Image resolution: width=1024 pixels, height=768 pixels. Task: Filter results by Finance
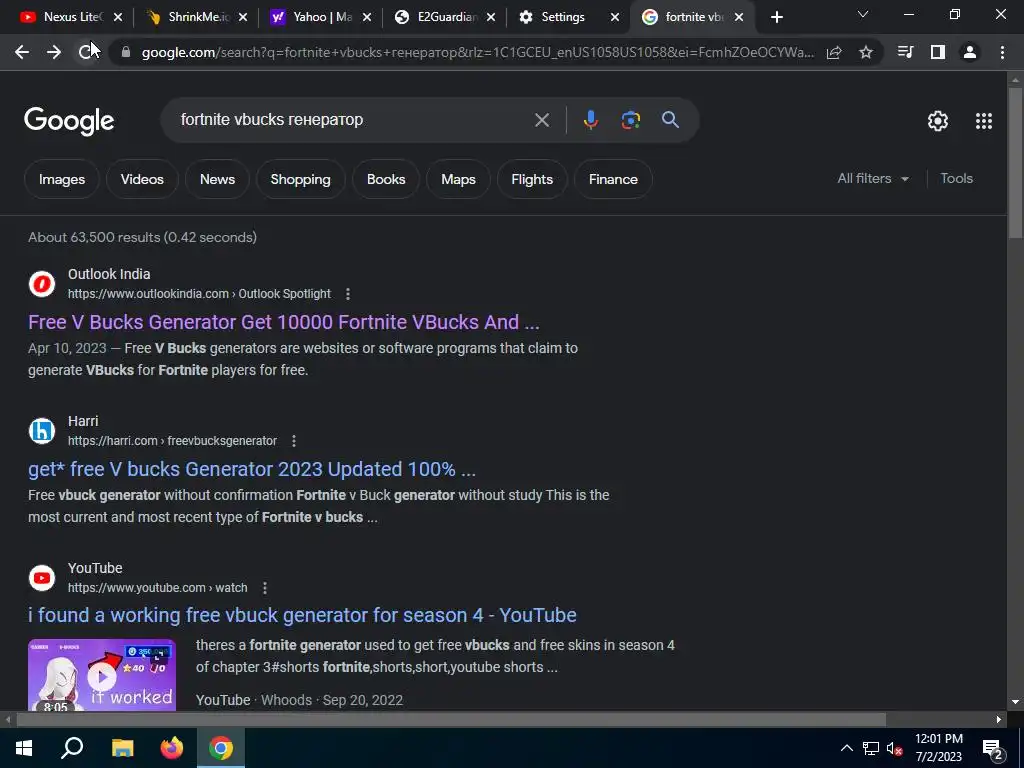click(613, 179)
